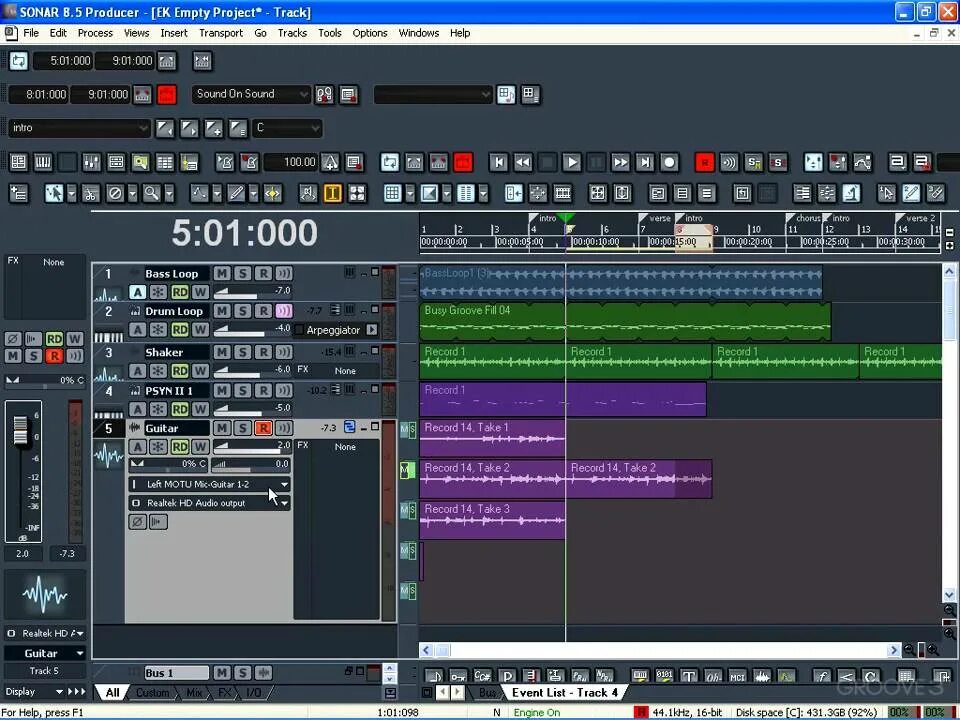Go to the previous marker

pos(165,128)
